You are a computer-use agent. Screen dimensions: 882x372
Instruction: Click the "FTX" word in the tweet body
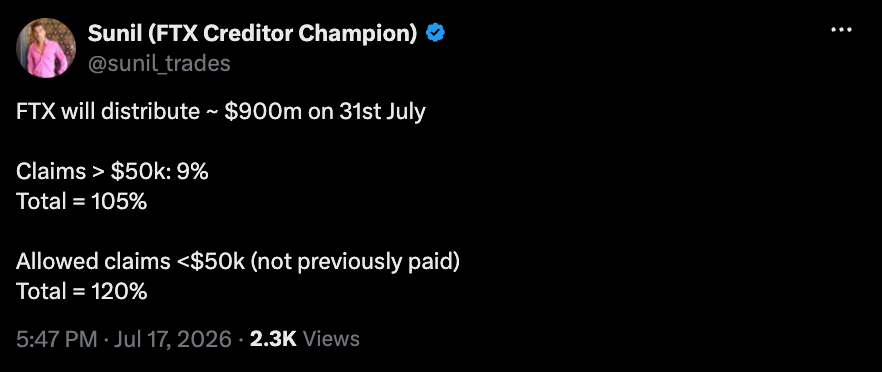click(x=36, y=111)
